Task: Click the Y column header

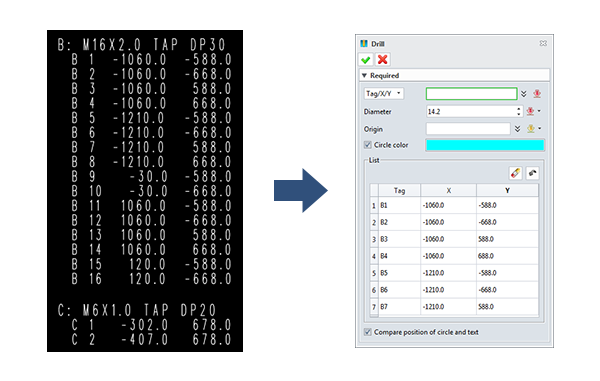Action: 507,190
